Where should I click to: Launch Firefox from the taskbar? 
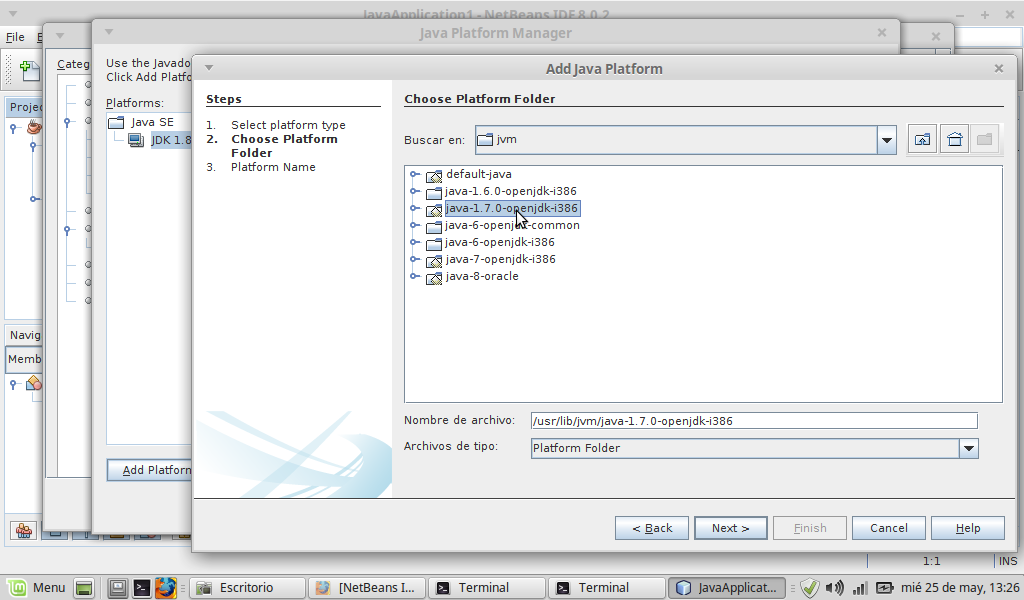tap(166, 588)
